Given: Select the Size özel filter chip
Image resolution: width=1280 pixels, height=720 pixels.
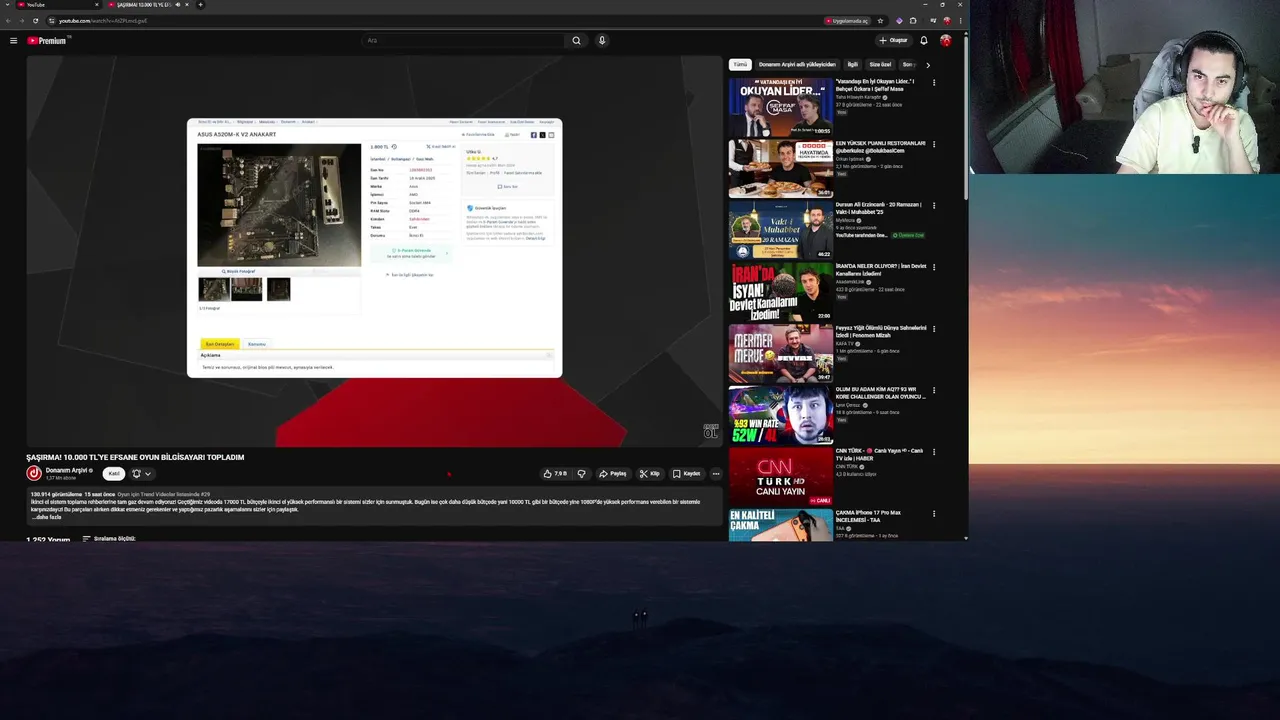Looking at the screenshot, I should (x=880, y=65).
